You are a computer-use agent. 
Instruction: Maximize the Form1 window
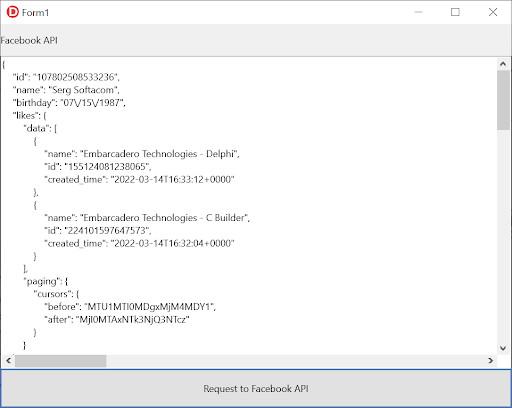click(x=455, y=12)
